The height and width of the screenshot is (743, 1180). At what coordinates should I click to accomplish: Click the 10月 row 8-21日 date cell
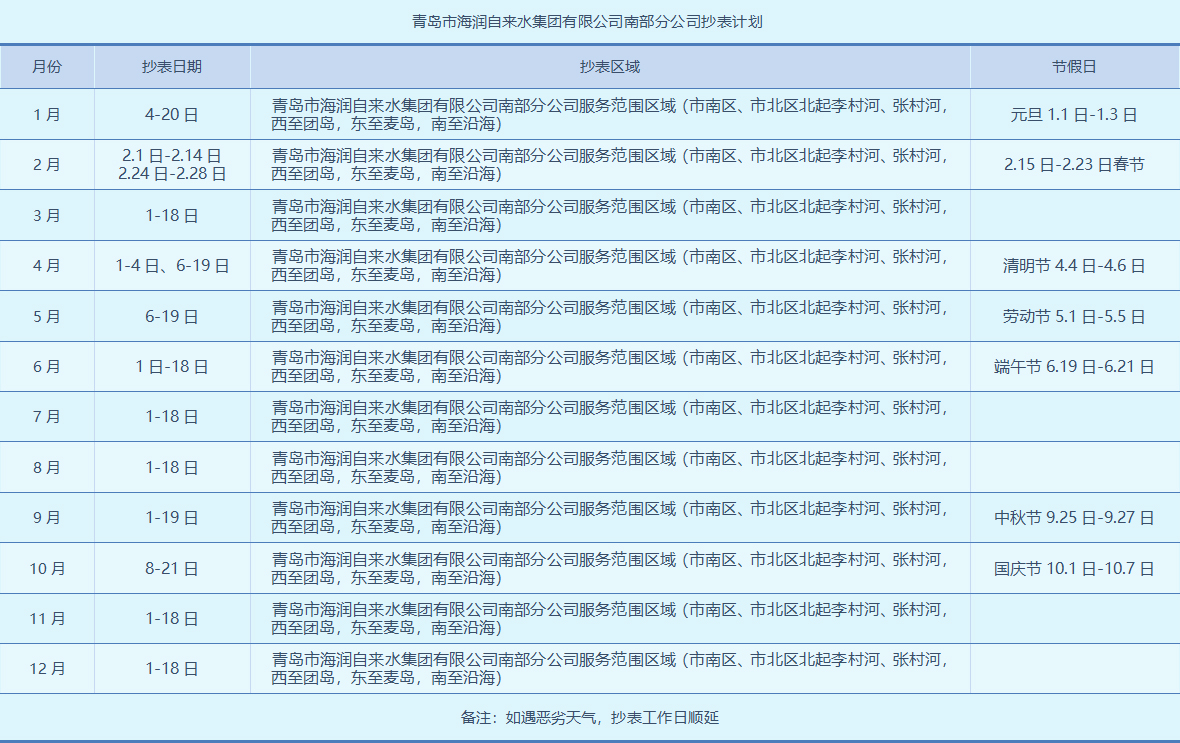(x=172, y=567)
